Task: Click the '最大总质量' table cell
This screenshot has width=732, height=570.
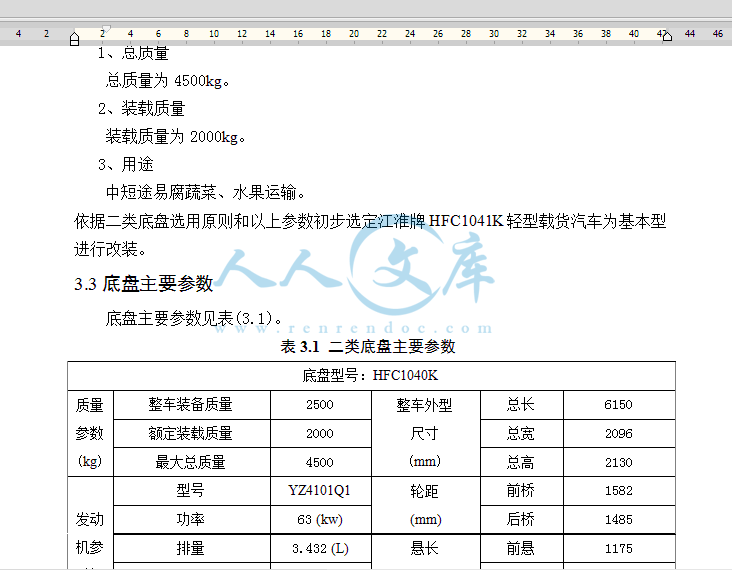Action: pos(191,462)
